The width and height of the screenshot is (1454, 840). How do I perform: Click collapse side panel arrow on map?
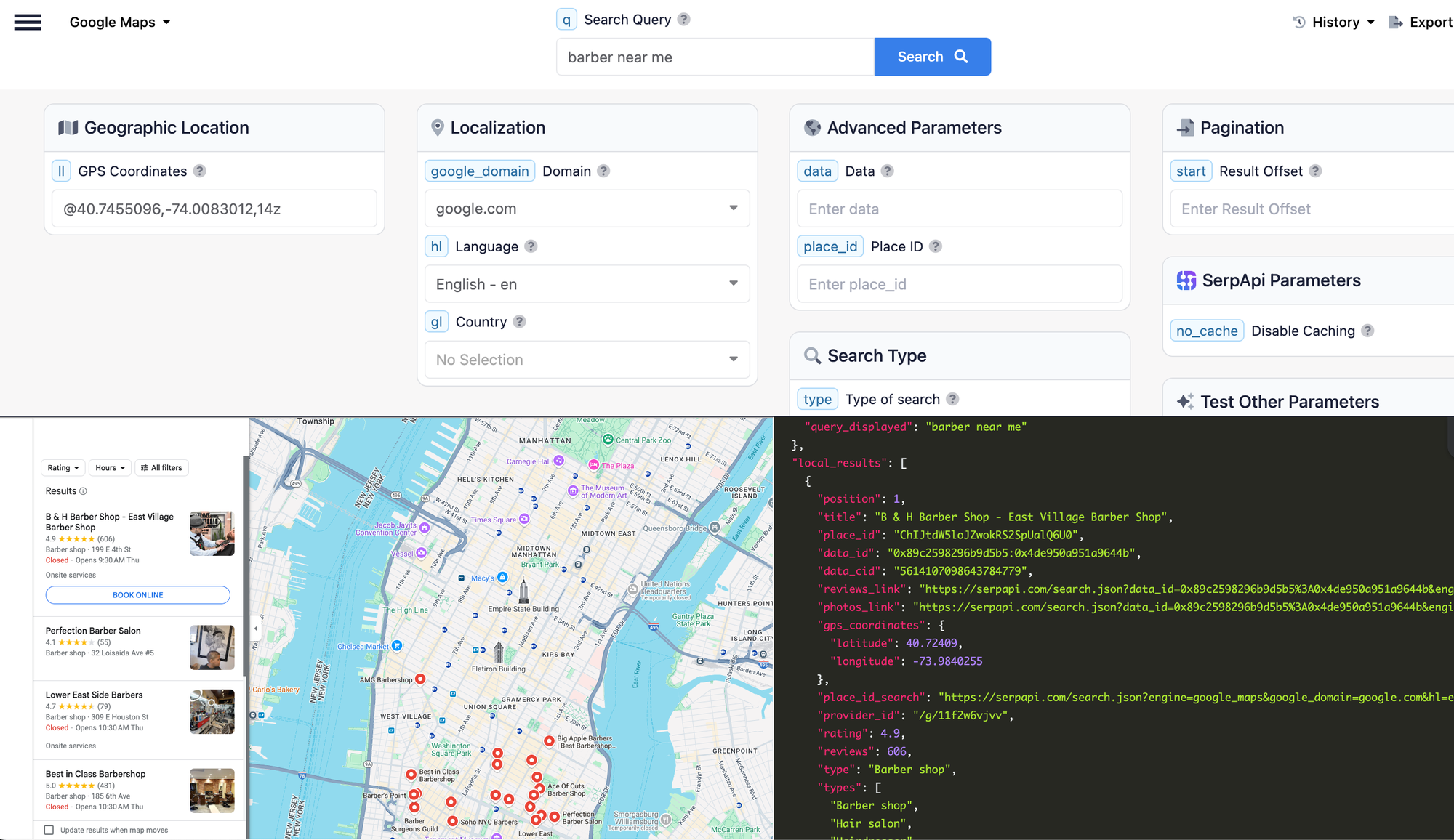click(255, 629)
